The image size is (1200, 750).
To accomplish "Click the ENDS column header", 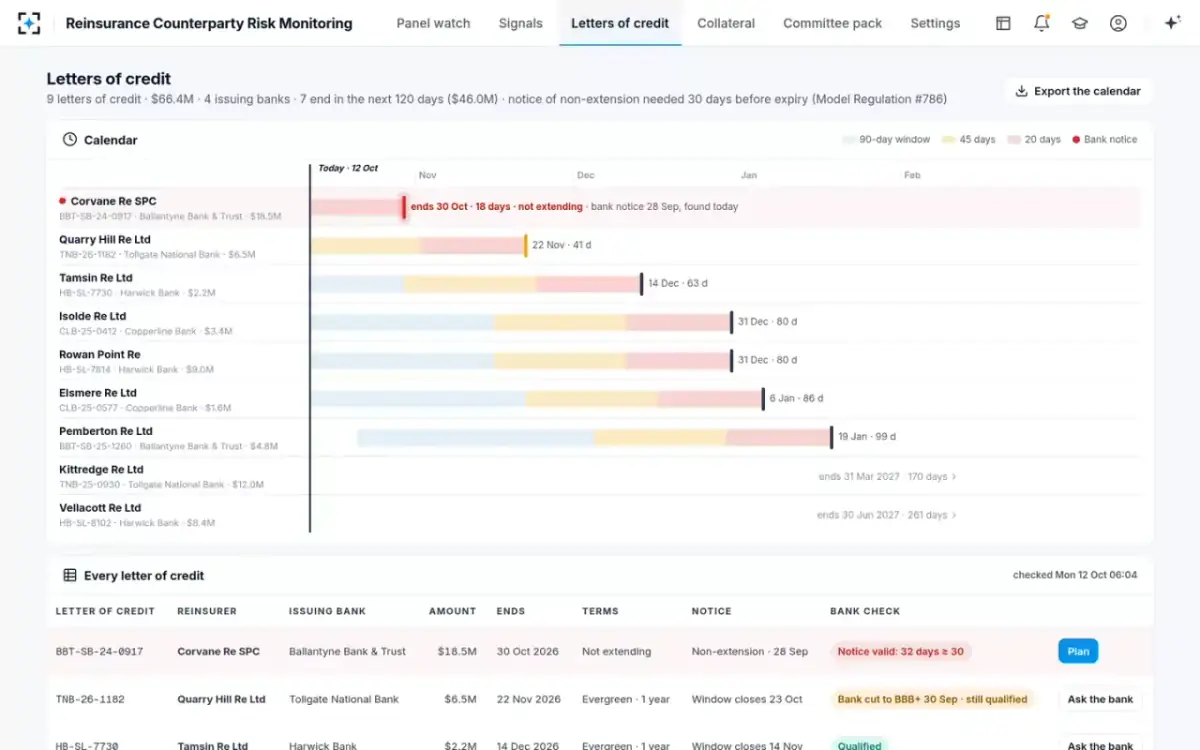I will pos(511,611).
